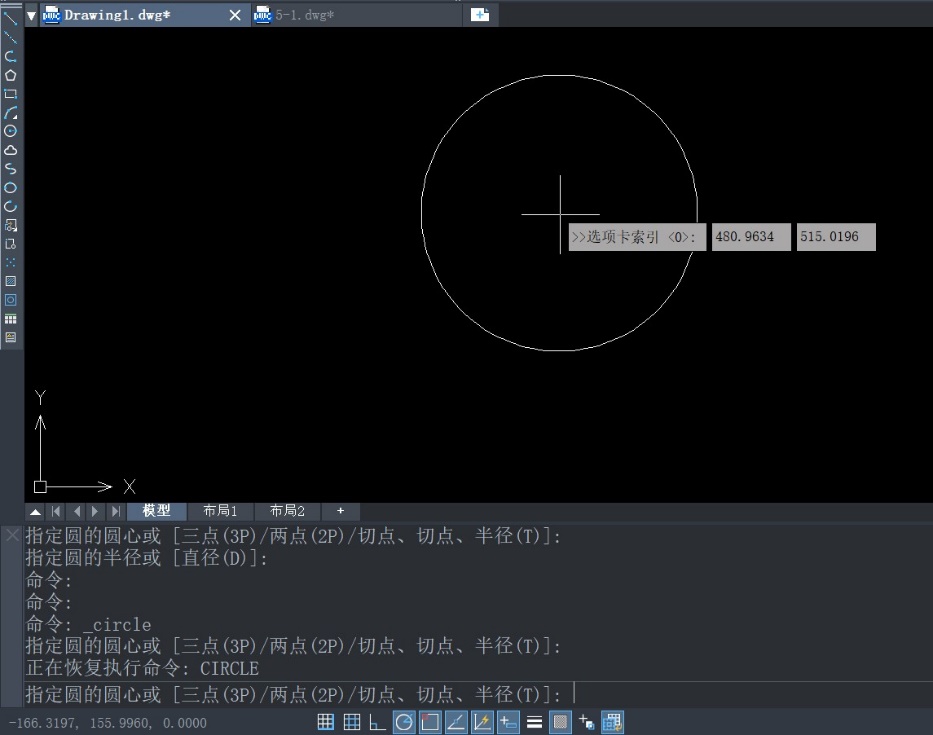Toggle lineweight display in status bar
The image size is (933, 735).
[x=534, y=723]
